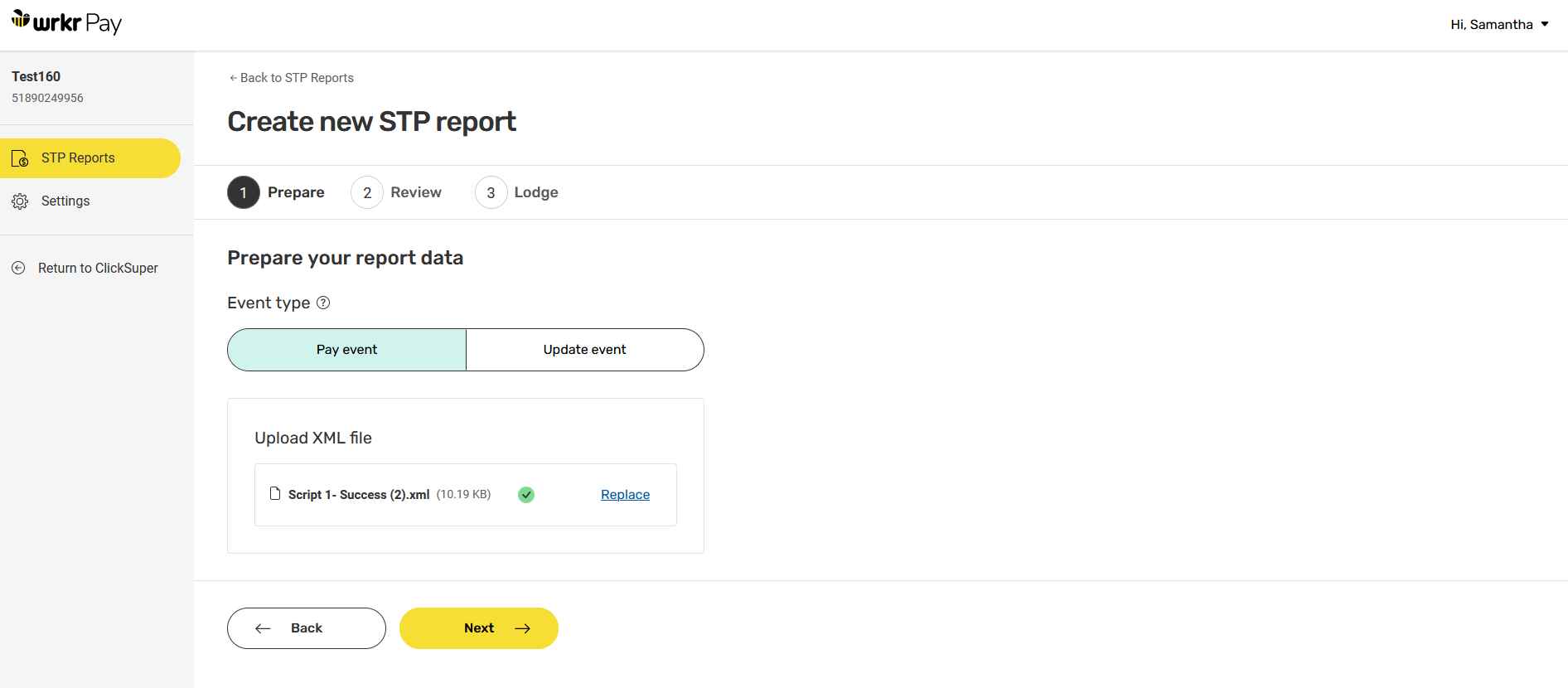Open STP Reports in the sidebar
Image resolution: width=1568 pixels, height=688 pixels.
click(90, 158)
